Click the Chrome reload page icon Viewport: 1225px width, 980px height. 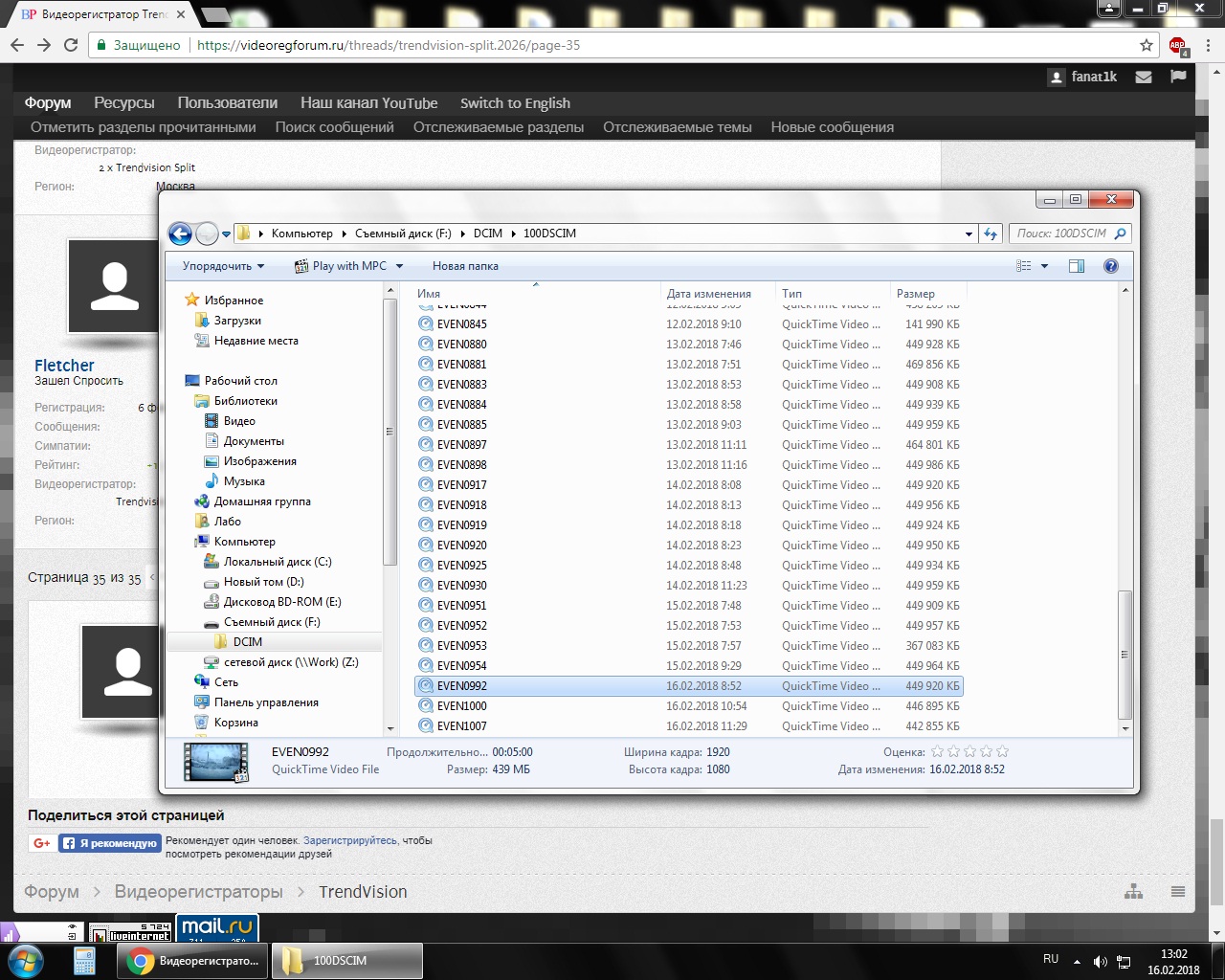pos(71,45)
